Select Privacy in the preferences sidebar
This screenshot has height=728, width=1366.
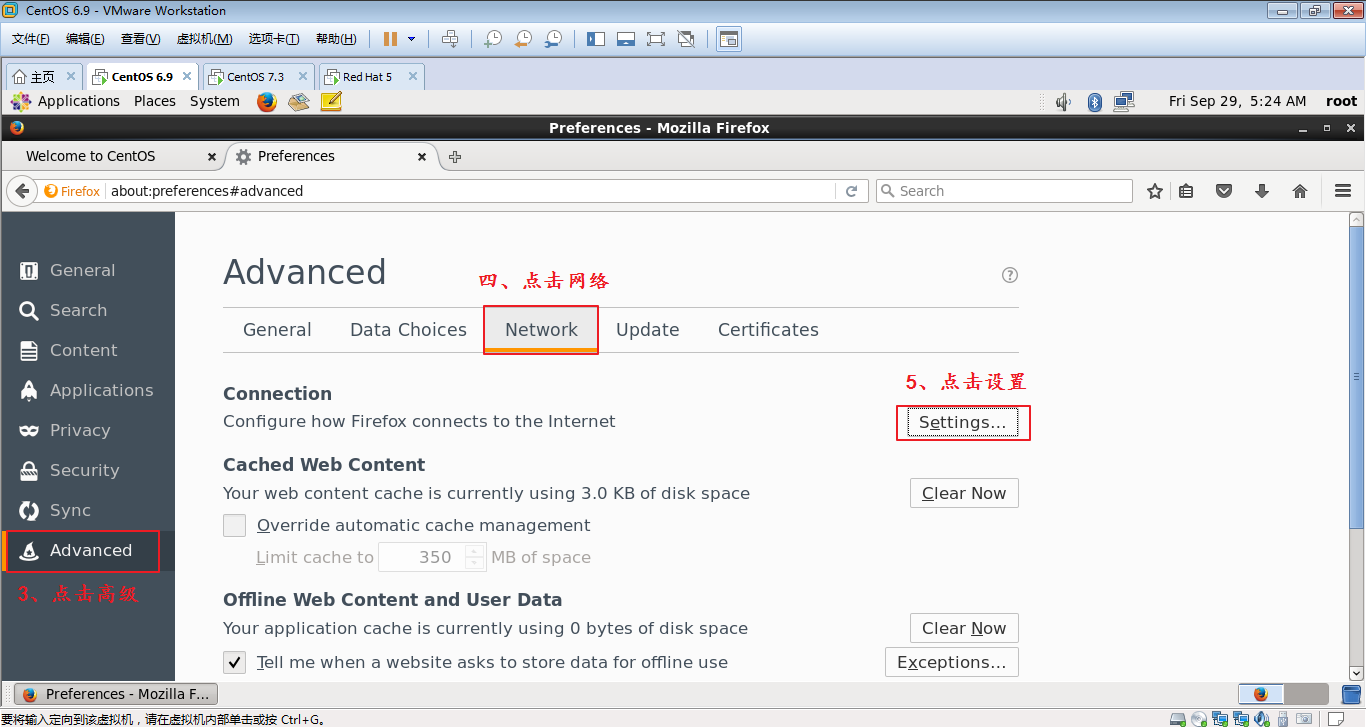pyautogui.click(x=80, y=430)
